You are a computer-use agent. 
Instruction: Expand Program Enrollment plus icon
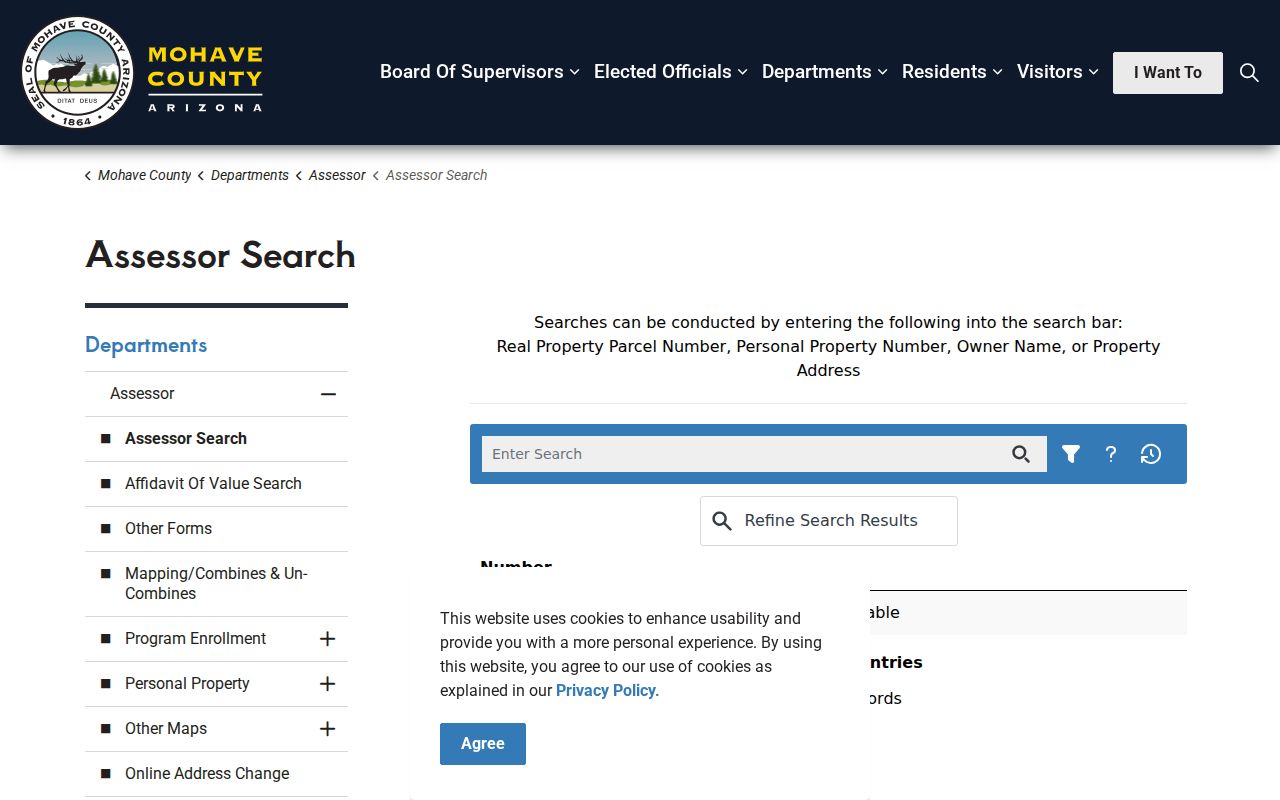point(327,639)
